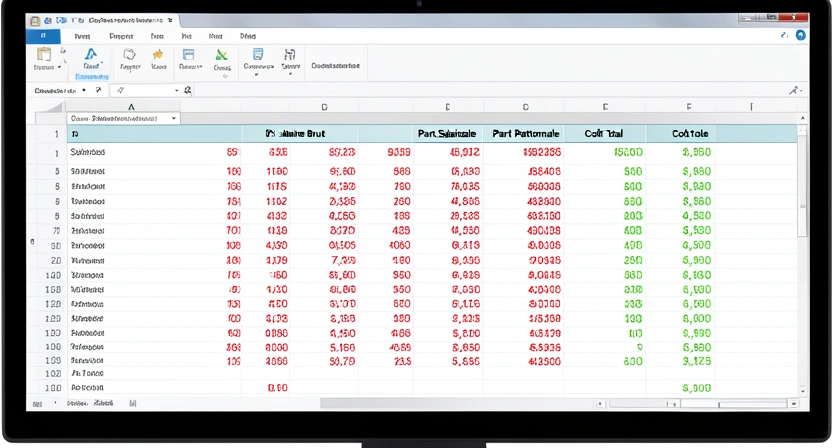Click the red cell showing 0.00 in the last row
832x448 pixels.
pos(278,388)
